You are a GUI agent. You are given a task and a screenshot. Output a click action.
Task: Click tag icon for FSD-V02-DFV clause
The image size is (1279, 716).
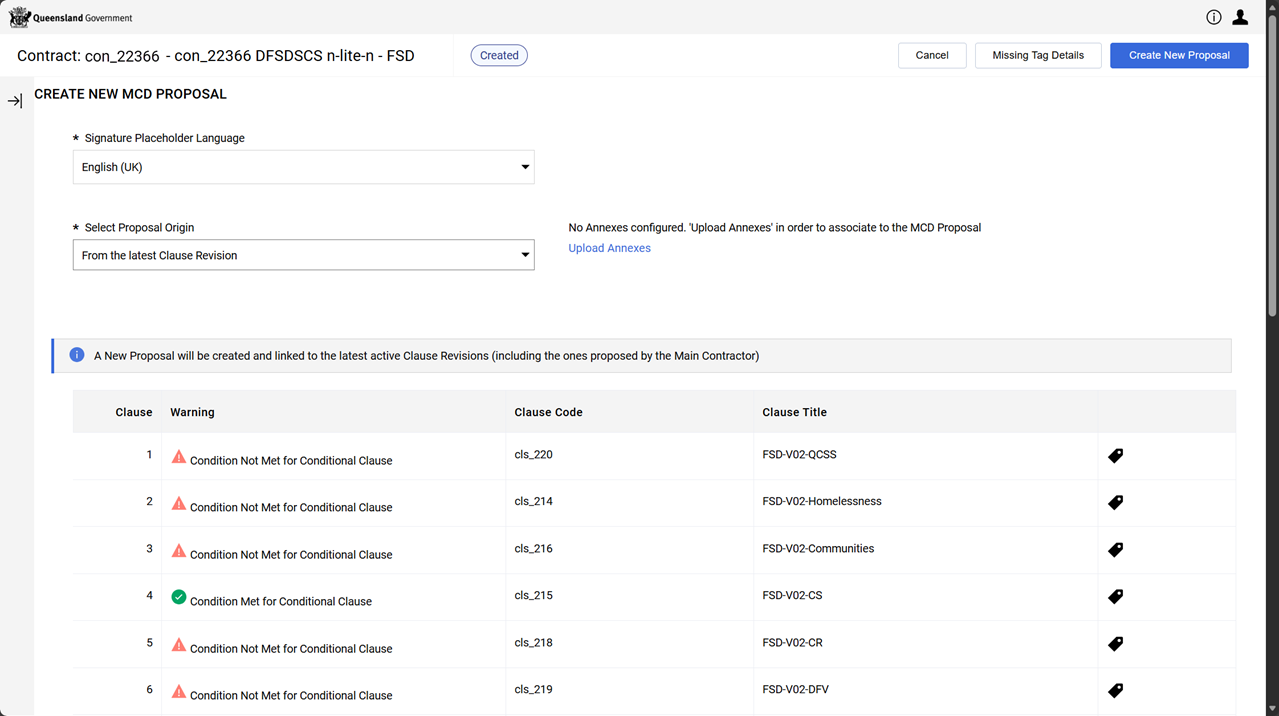click(1115, 691)
